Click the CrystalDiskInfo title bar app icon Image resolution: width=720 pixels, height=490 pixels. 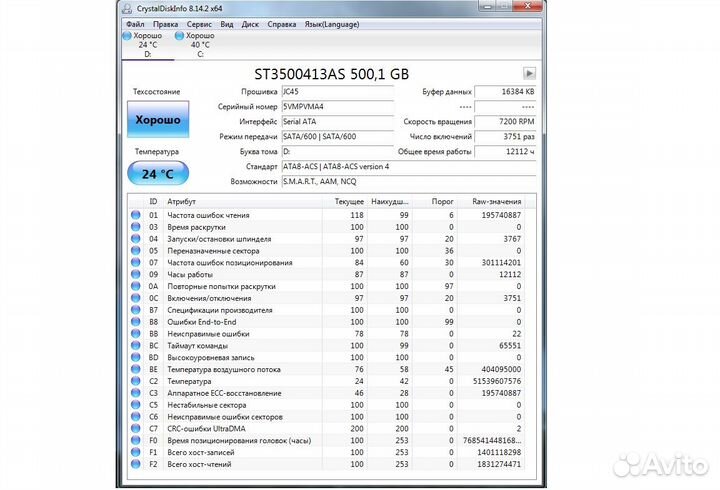coord(127,8)
